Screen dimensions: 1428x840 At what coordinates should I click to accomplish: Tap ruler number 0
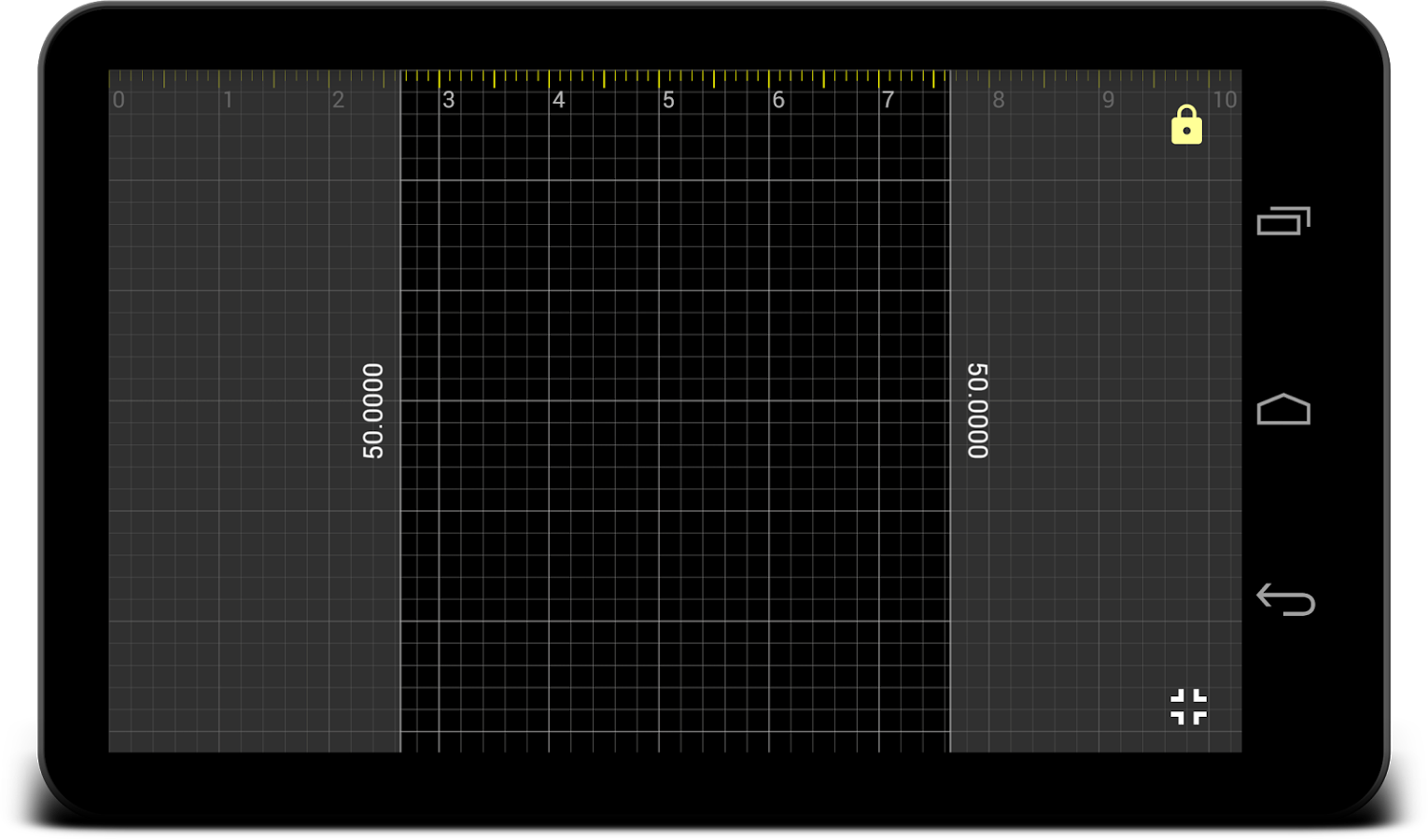coord(119,100)
